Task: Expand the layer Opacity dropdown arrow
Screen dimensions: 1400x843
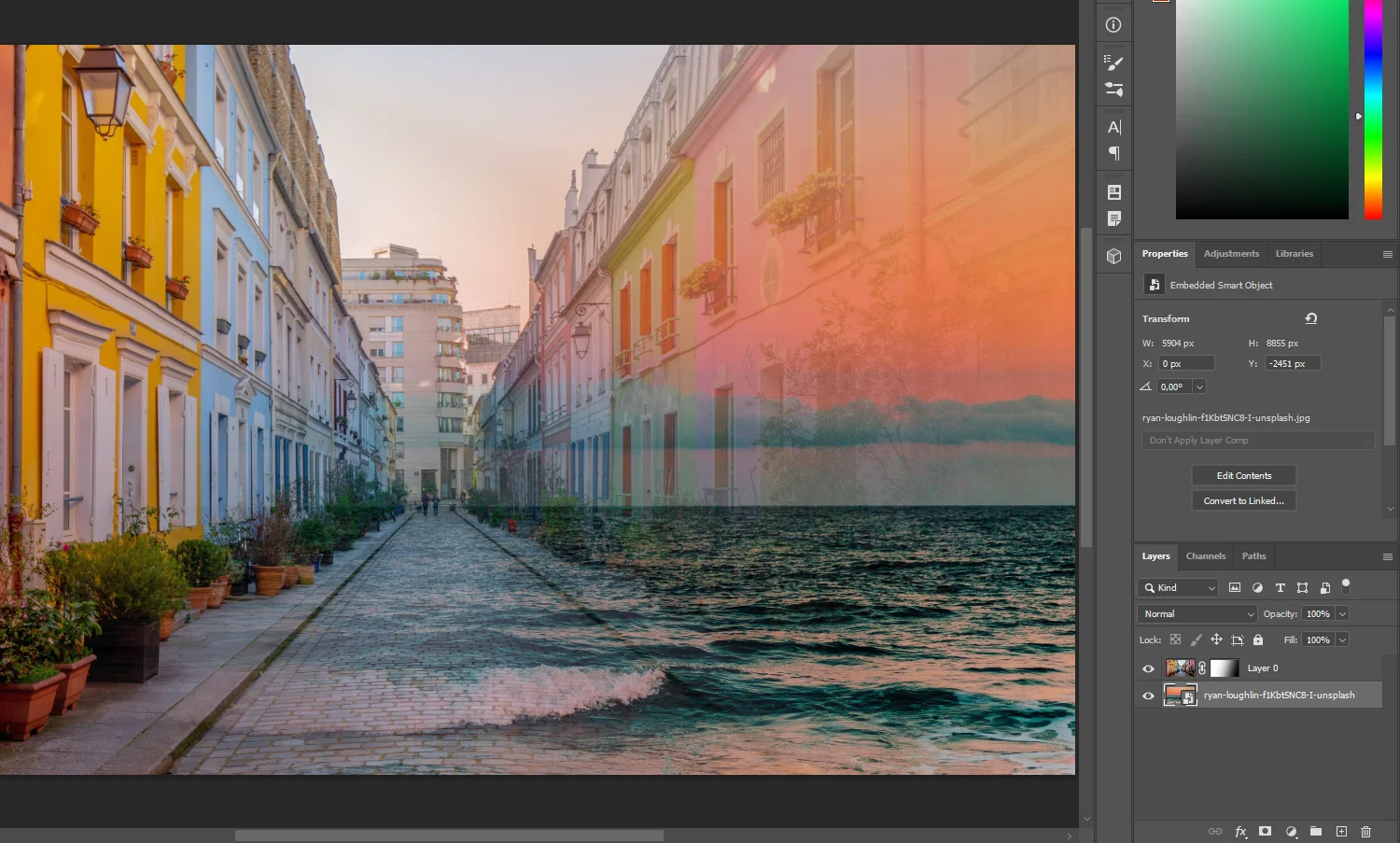Action: pyautogui.click(x=1342, y=613)
